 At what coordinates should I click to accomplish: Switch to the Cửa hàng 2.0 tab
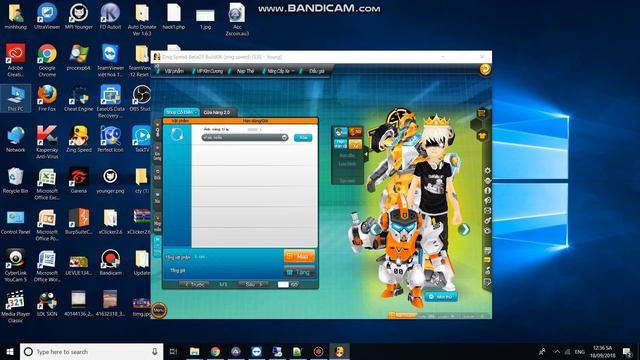pos(217,112)
